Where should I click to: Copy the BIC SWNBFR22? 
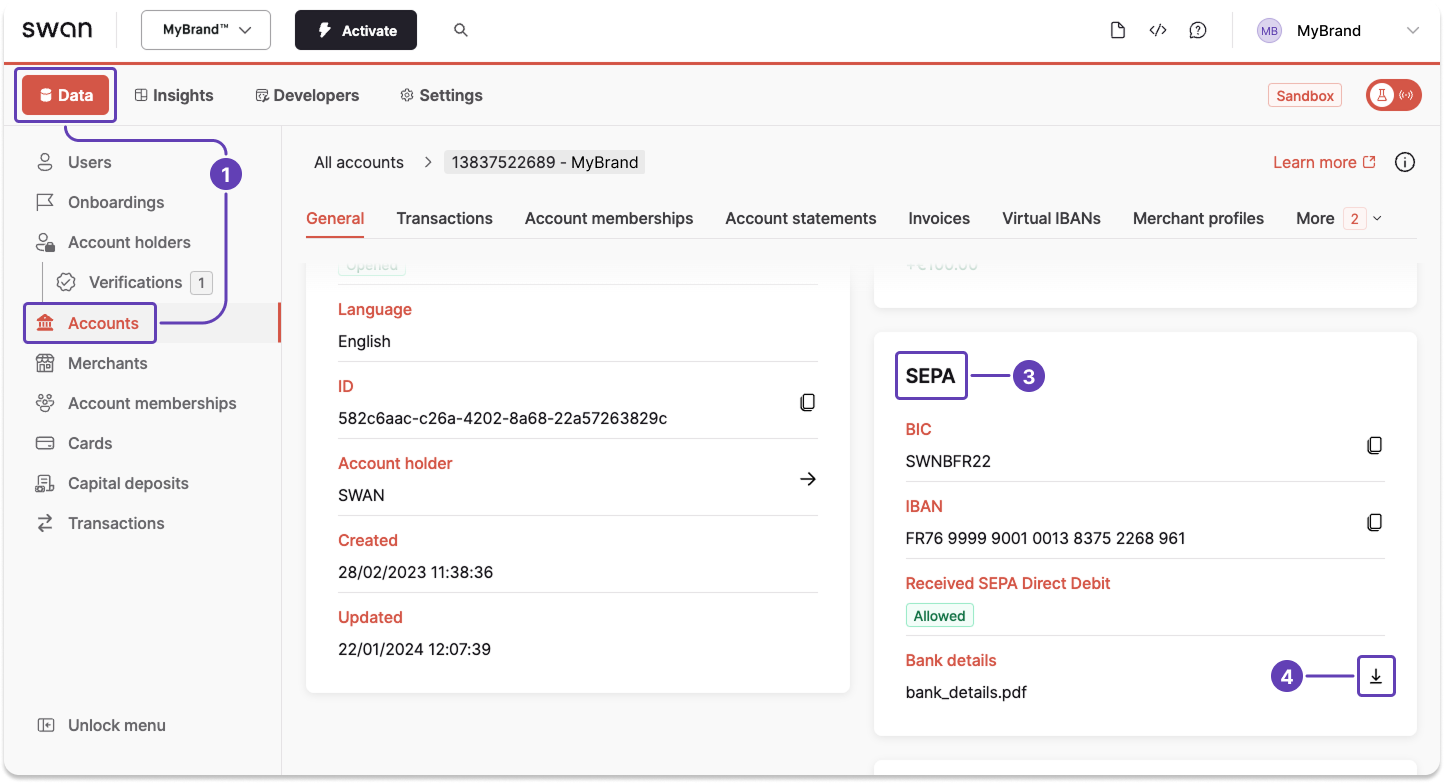[x=1375, y=445]
